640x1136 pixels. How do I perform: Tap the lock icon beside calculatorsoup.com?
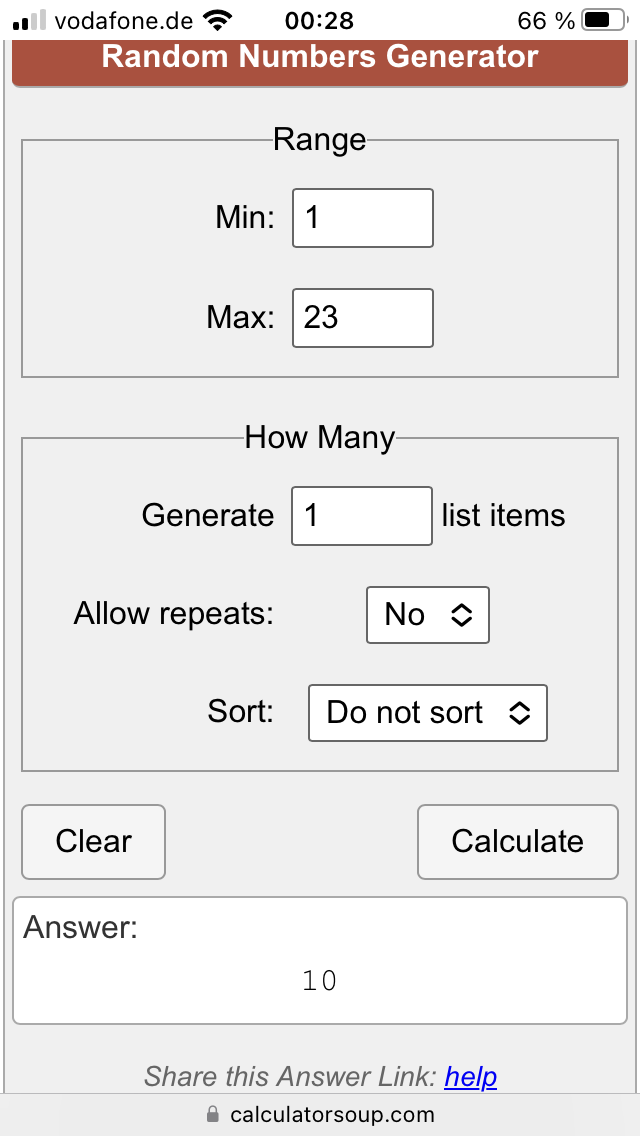coord(212,1113)
